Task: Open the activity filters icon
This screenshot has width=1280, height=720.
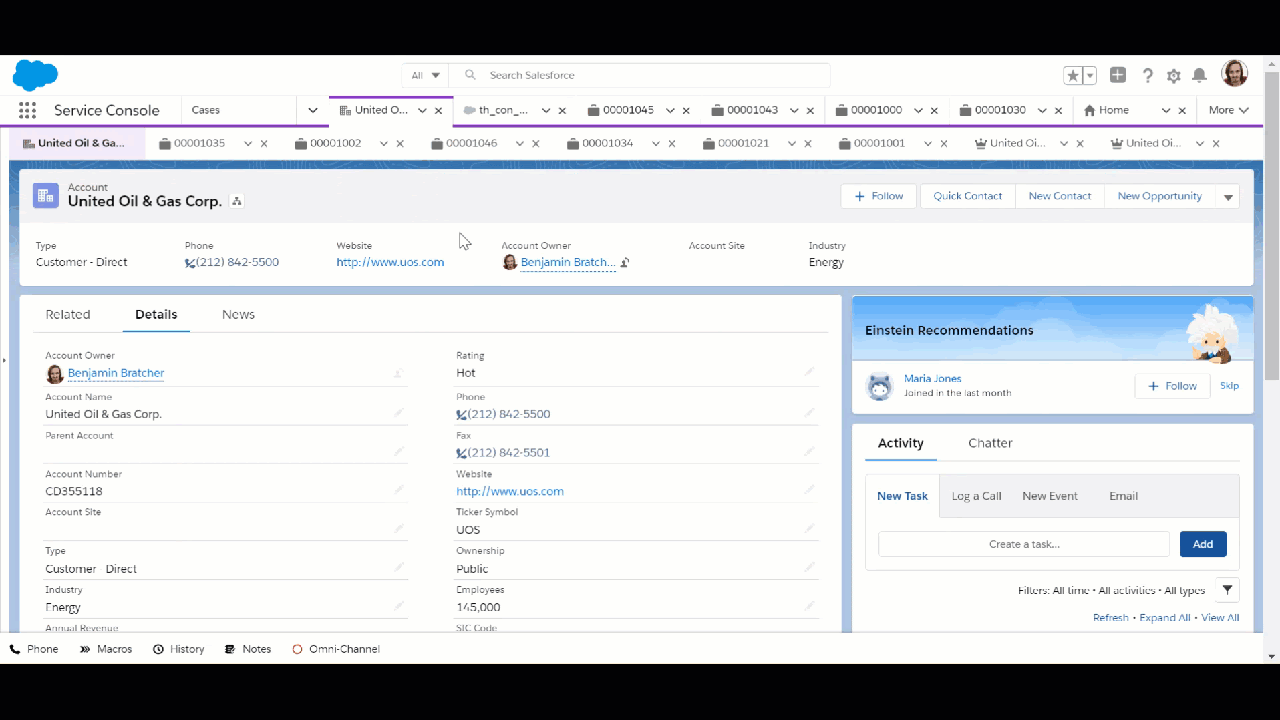Action: (x=1228, y=590)
